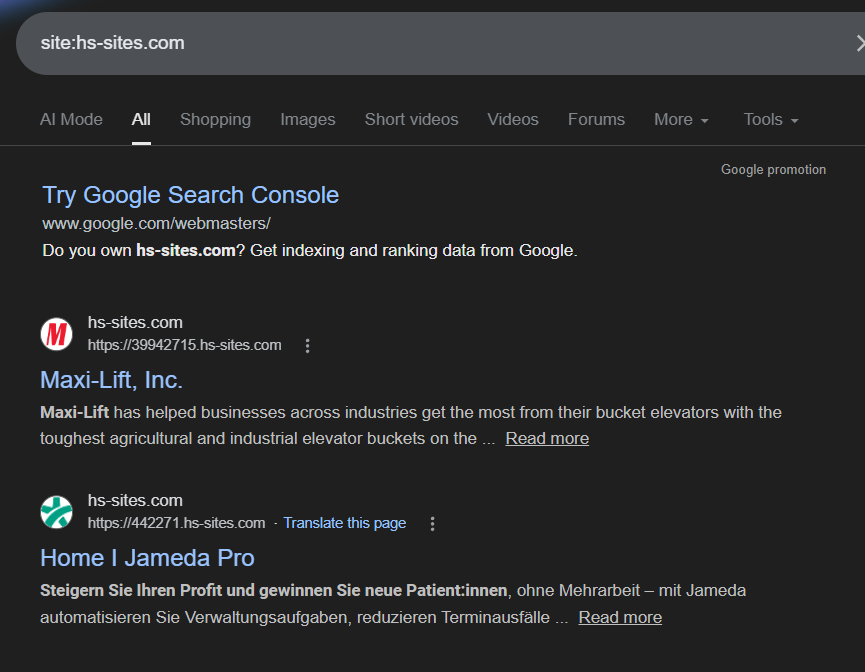Click Read more on Maxi-Lift snippet
Viewport: 865px width, 672px height.
pyautogui.click(x=547, y=439)
